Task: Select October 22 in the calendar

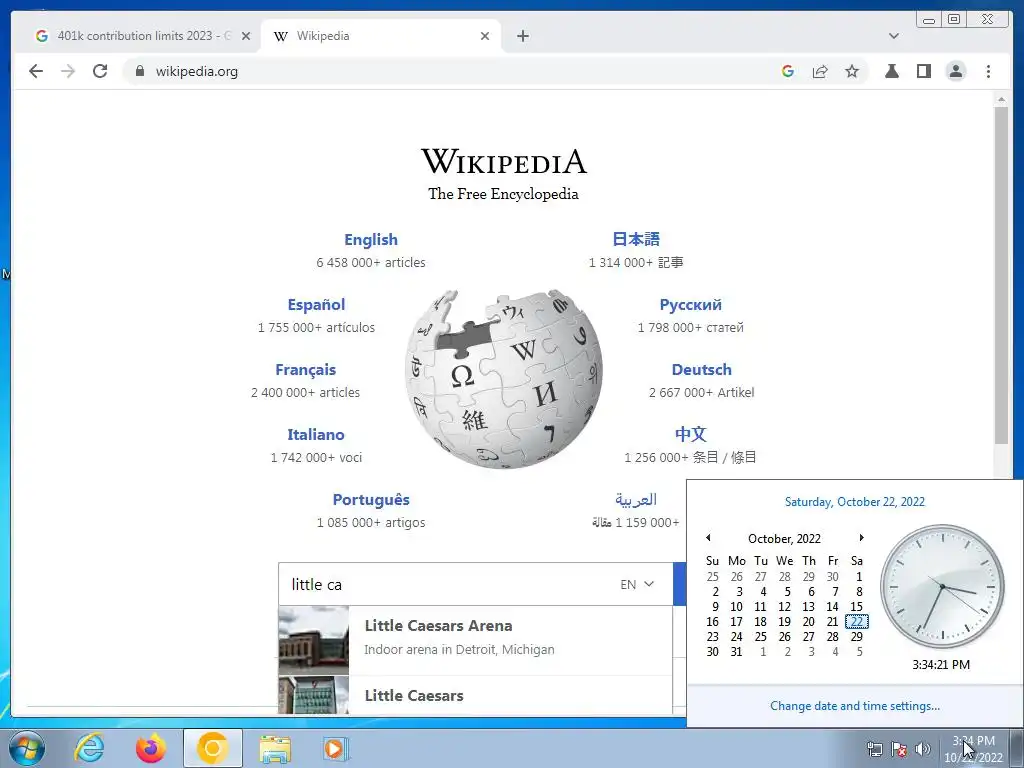Action: click(x=857, y=622)
